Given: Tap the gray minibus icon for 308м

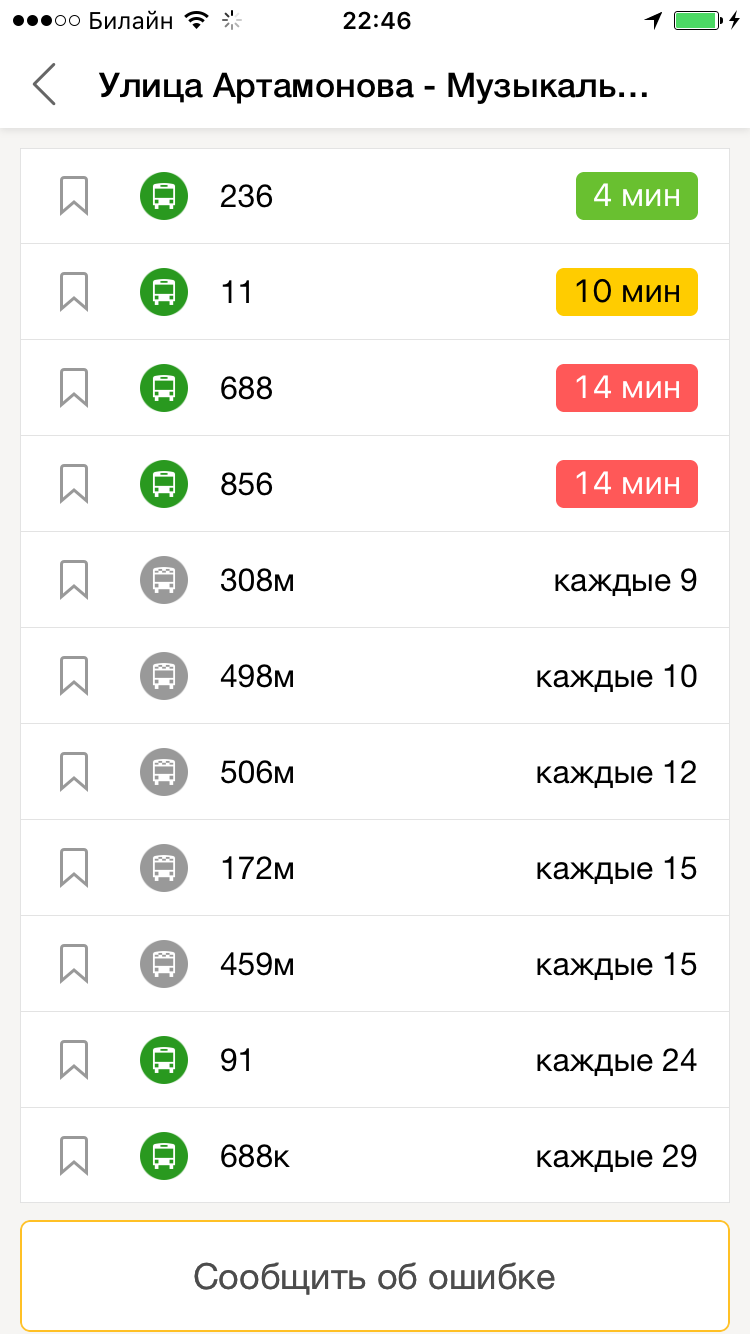Looking at the screenshot, I should pyautogui.click(x=164, y=580).
